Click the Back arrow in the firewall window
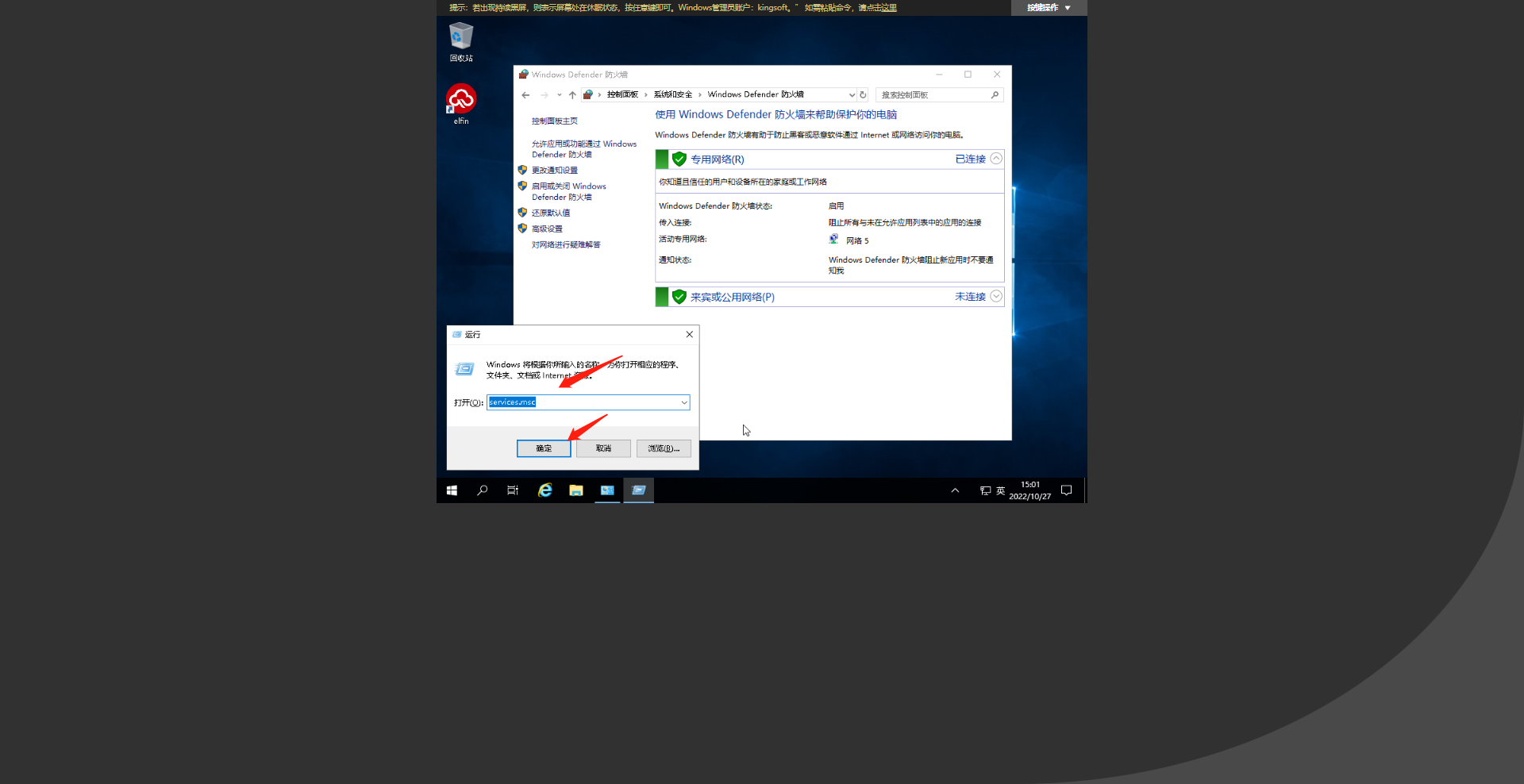The image size is (1524, 784). coord(525,95)
